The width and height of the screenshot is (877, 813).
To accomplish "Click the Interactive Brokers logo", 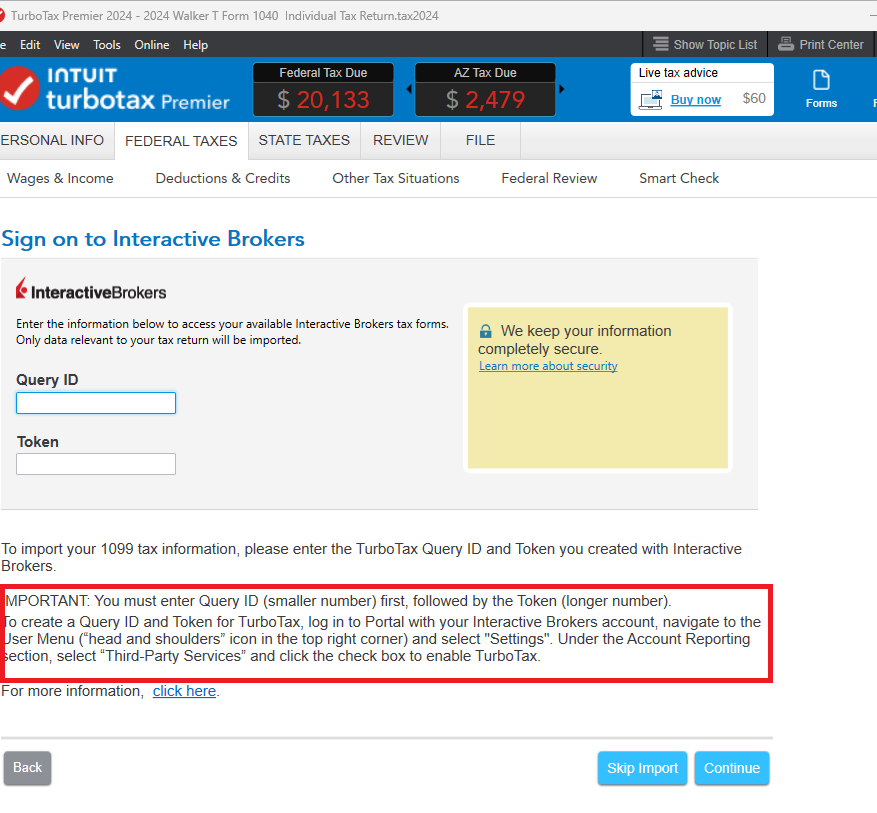I will point(91,290).
